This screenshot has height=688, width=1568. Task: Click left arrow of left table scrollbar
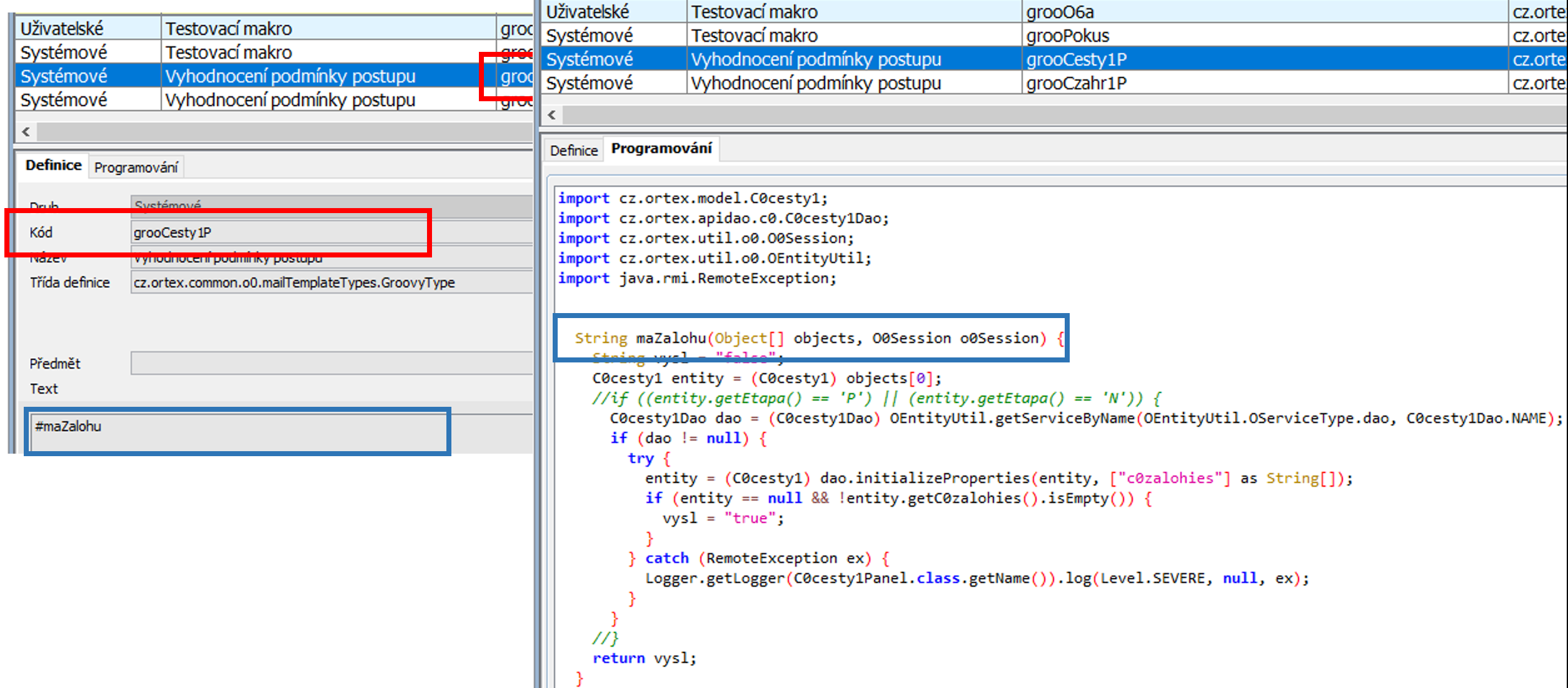point(26,132)
